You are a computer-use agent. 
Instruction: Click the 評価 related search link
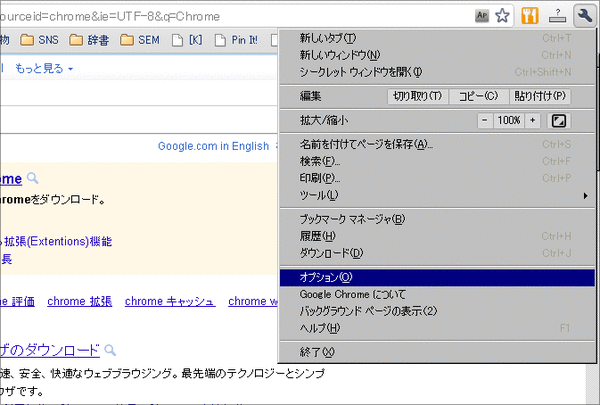click(17, 301)
